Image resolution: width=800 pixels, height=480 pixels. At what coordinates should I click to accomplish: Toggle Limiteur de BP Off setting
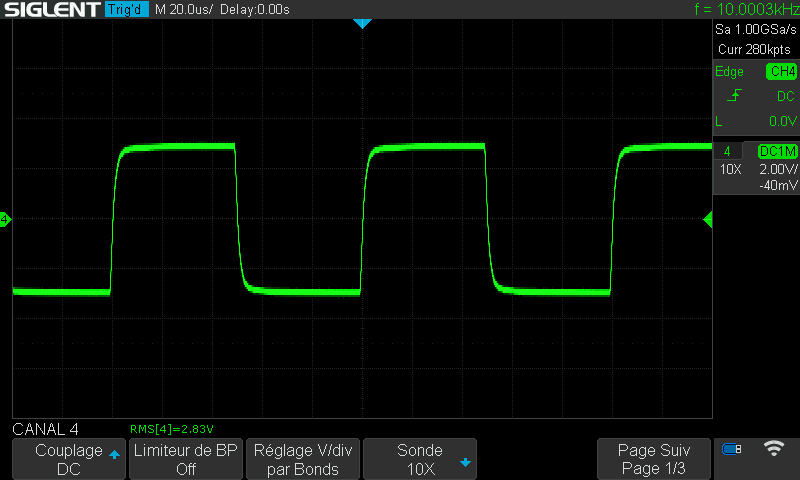(186, 459)
